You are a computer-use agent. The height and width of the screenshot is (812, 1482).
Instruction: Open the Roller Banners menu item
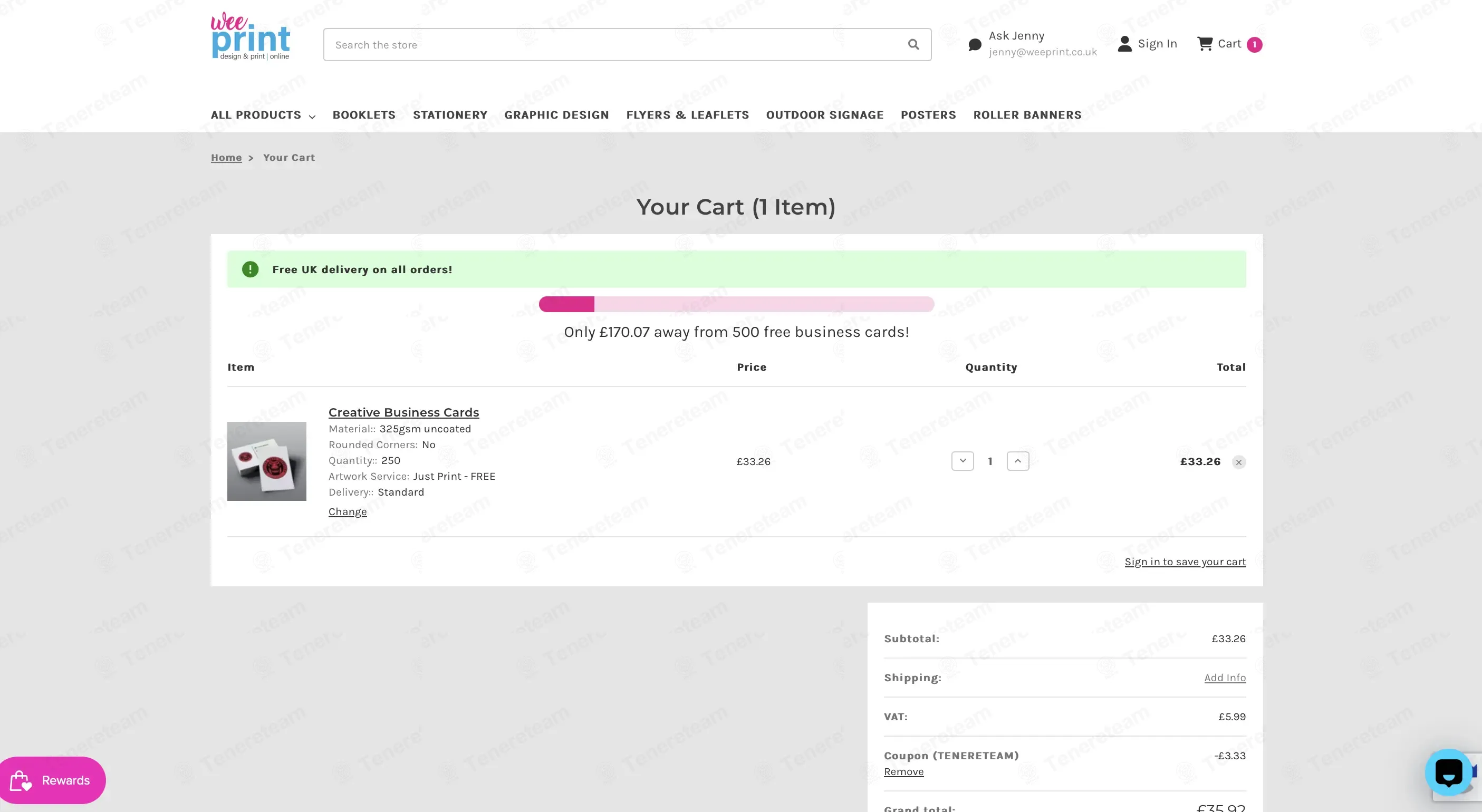[1027, 115]
